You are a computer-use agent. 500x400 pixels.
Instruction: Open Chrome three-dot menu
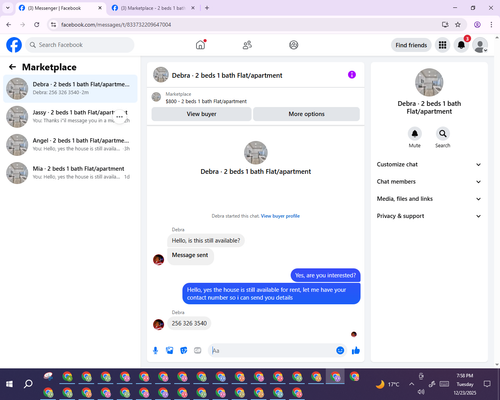(x=491, y=25)
